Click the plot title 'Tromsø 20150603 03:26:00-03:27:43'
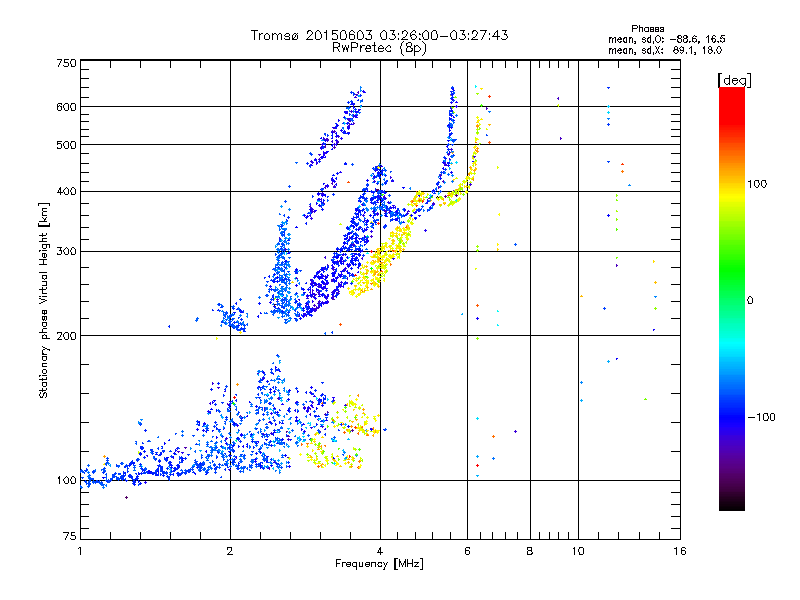 tap(379, 35)
